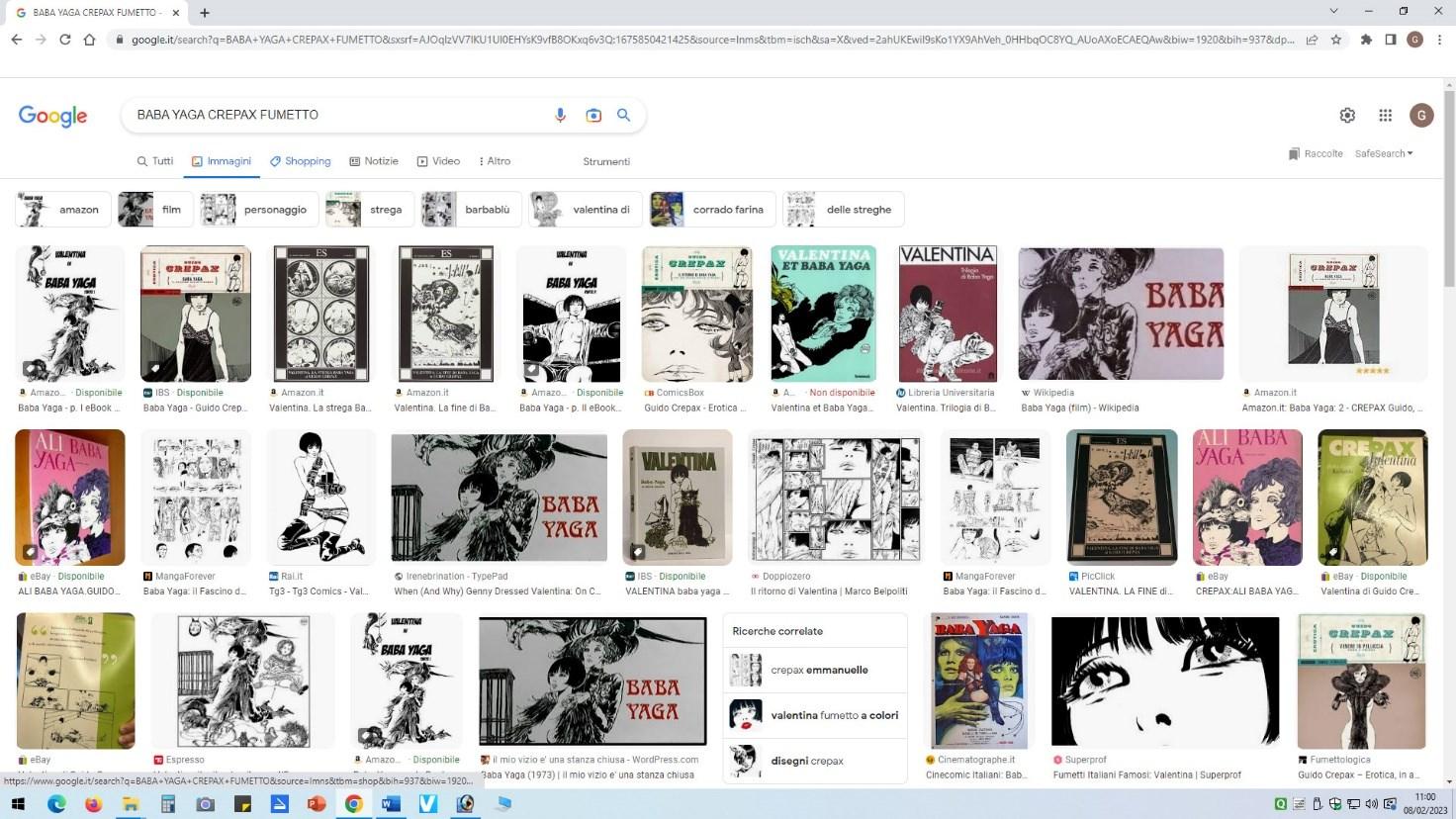Image resolution: width=1456 pixels, height=819 pixels.
Task: Open File Explorer from the taskbar
Action: coord(131,804)
